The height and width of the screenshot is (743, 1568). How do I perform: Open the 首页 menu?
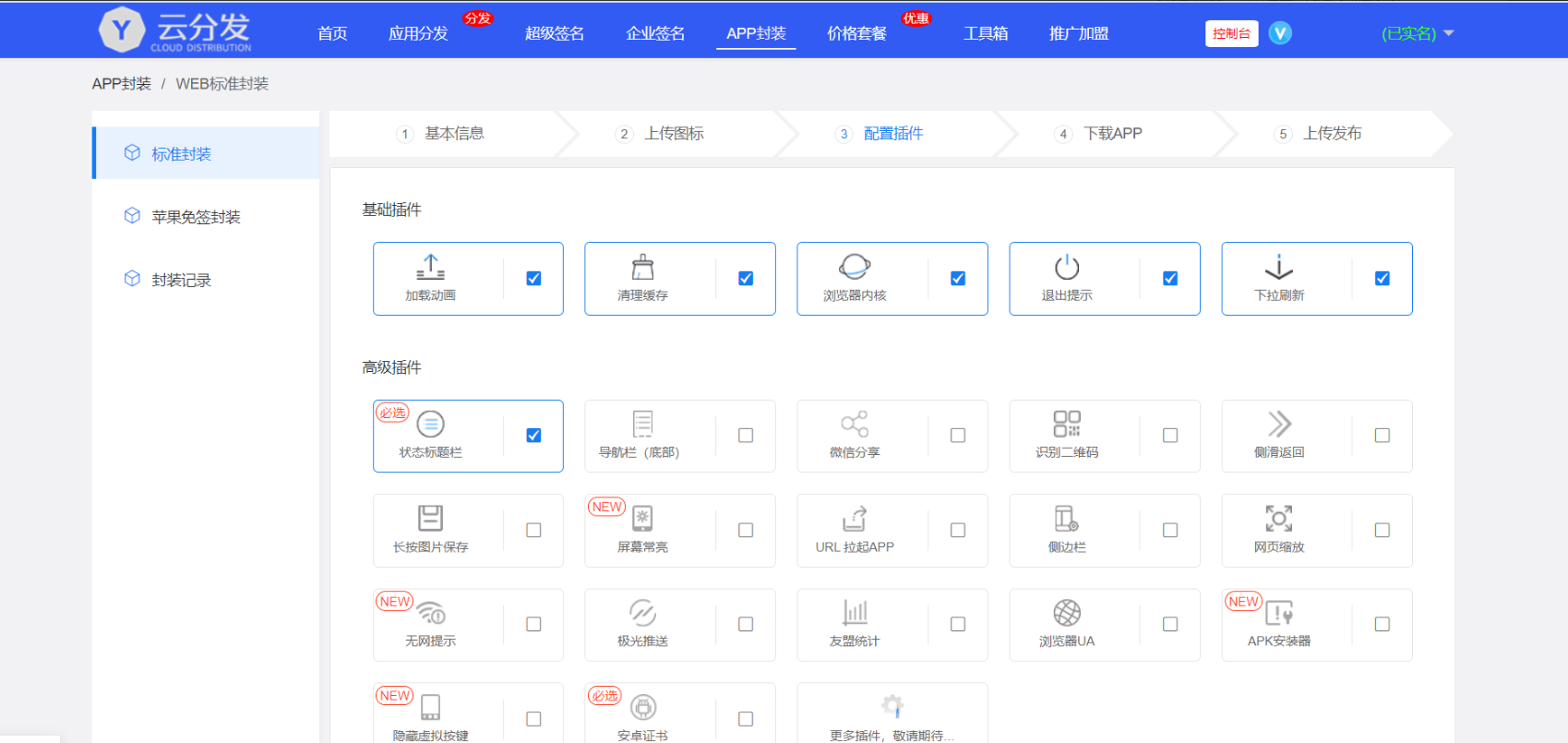click(332, 33)
